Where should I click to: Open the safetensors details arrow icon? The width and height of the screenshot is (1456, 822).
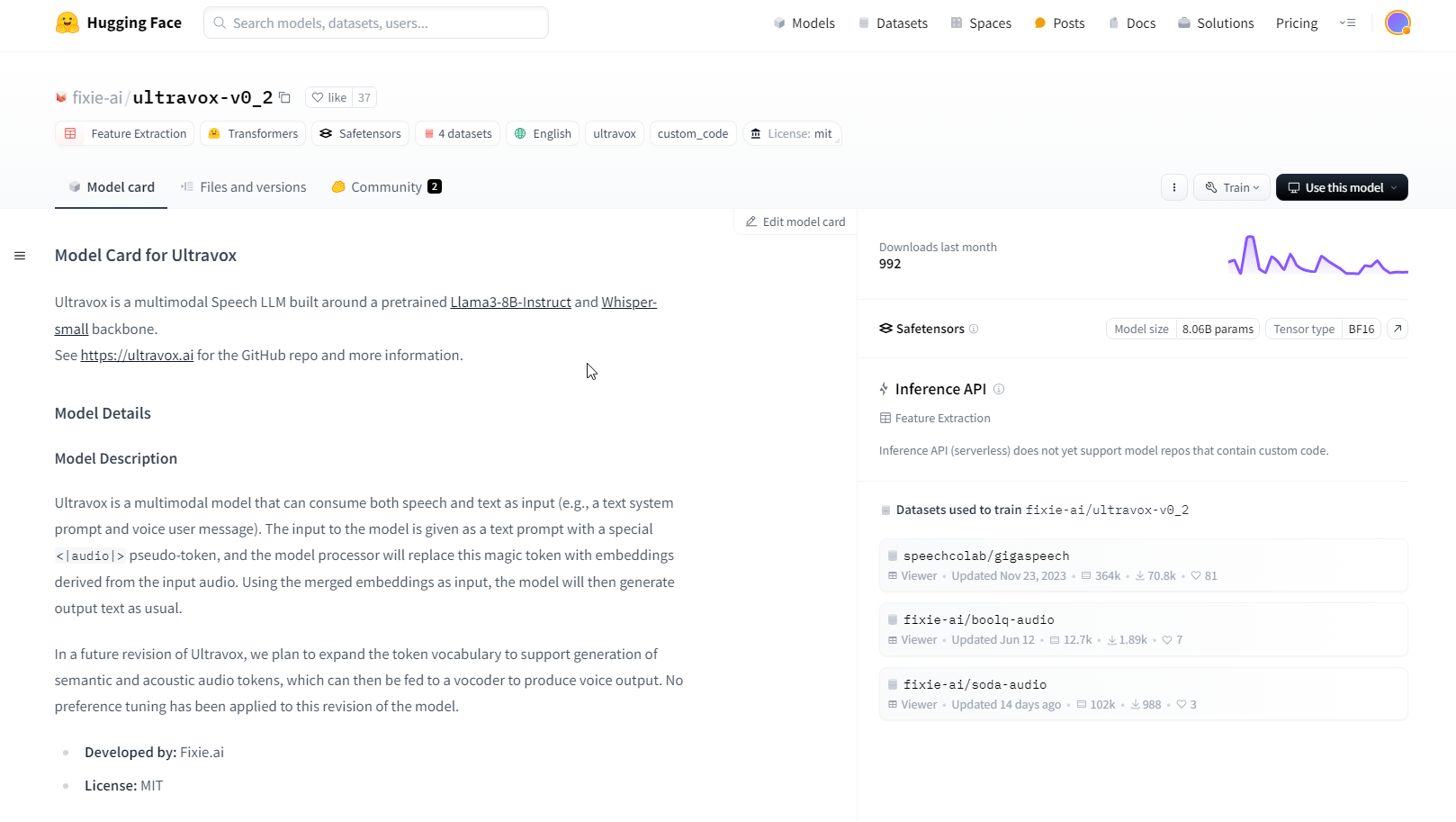(x=1398, y=329)
